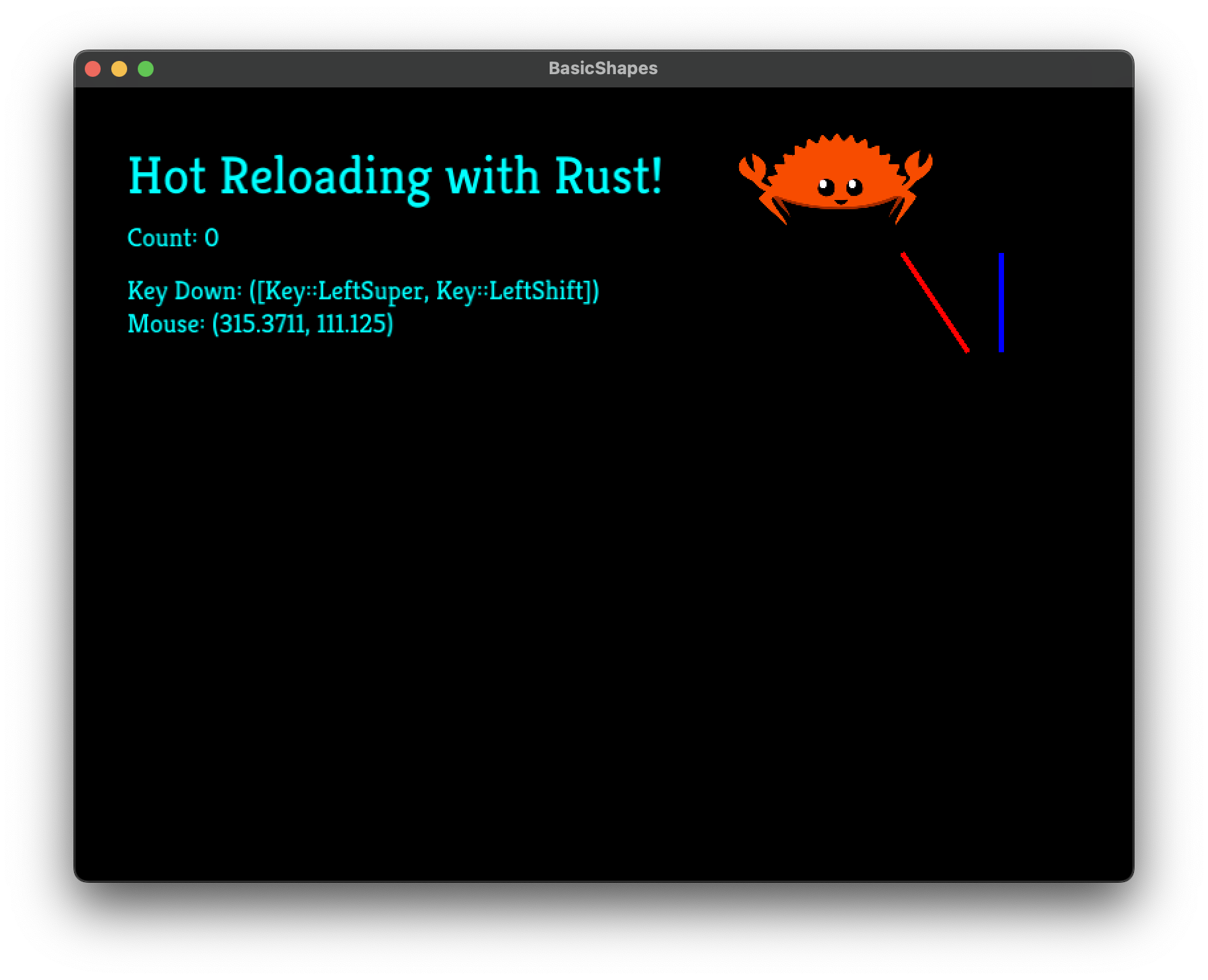Close the BasicShapes window
Image resolution: width=1208 pixels, height=980 pixels.
(x=93, y=69)
